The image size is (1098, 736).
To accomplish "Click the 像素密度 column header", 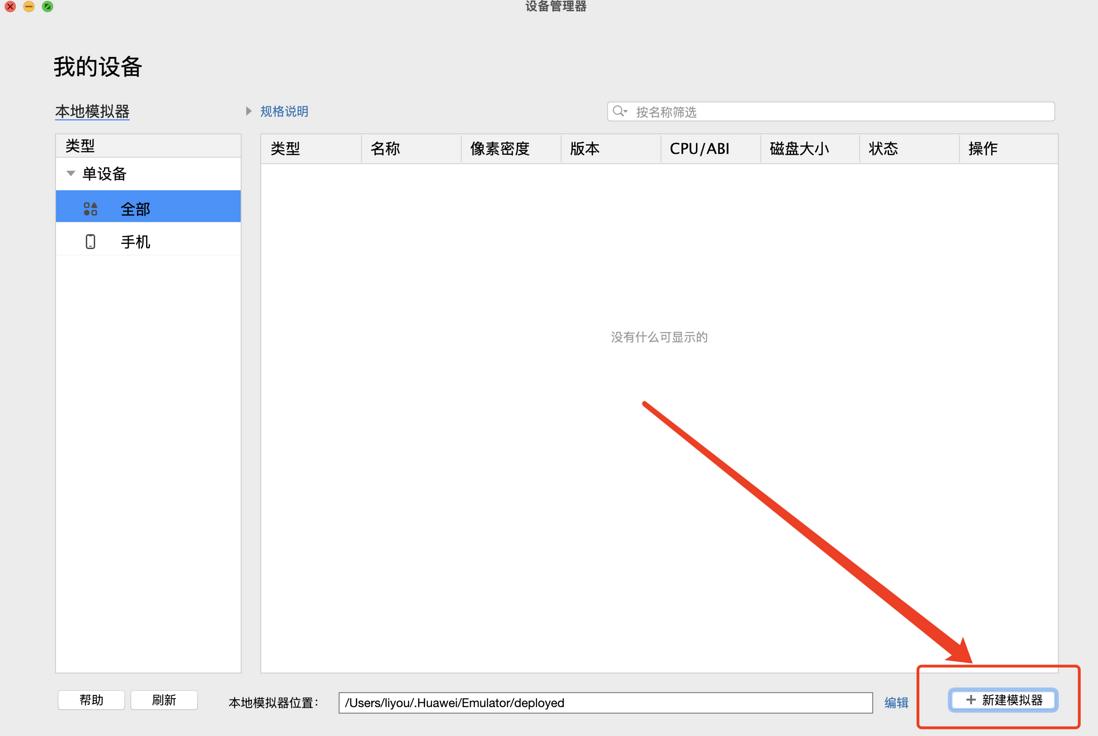I will 511,148.
